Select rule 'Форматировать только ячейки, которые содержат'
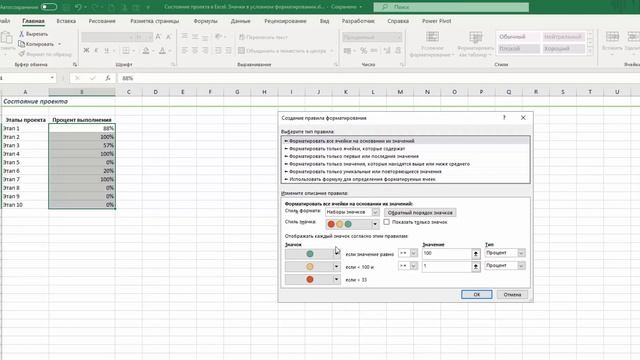Image resolution: width=640 pixels, height=360 pixels. click(406, 149)
